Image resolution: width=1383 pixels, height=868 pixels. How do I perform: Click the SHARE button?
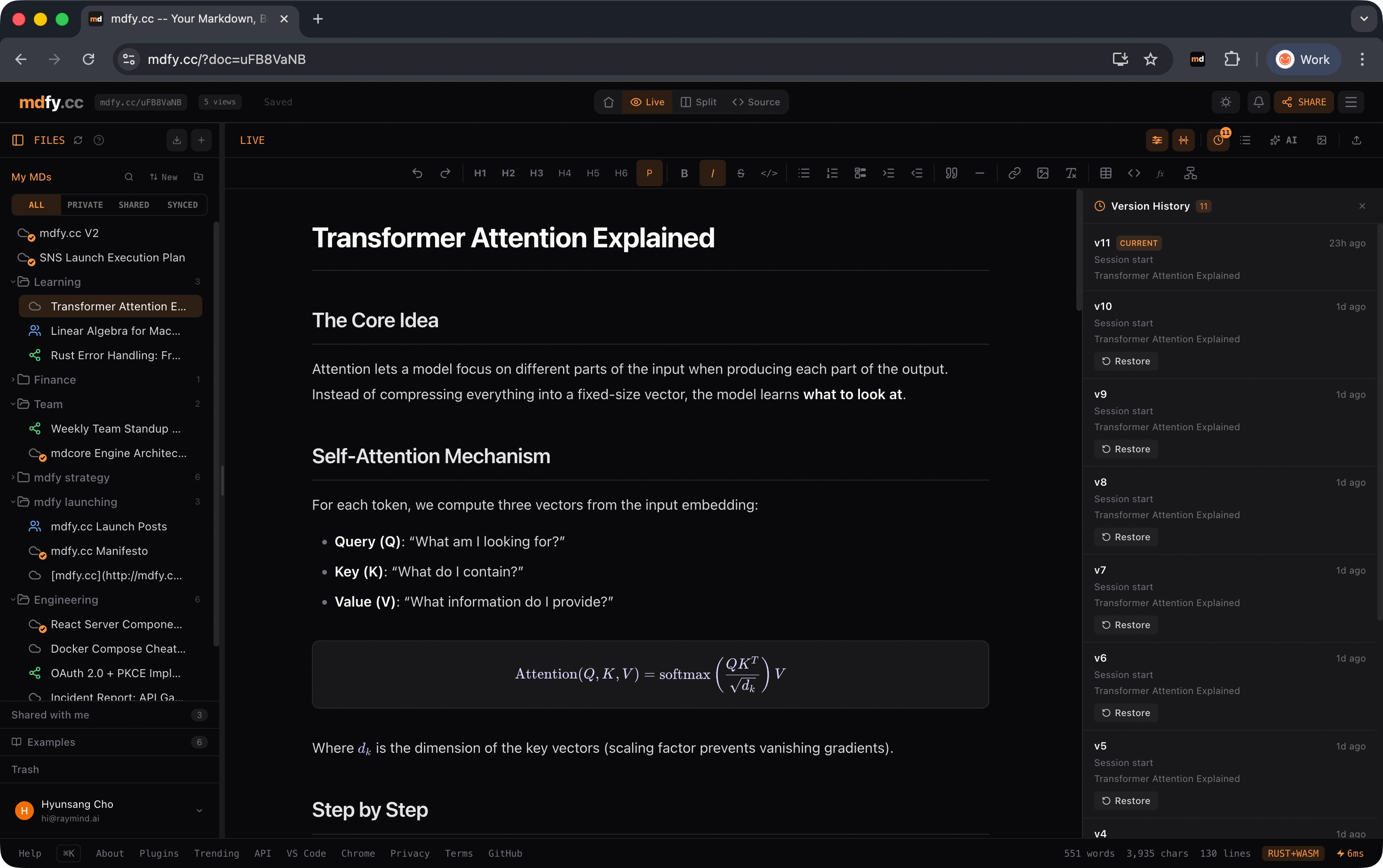[x=1304, y=102]
